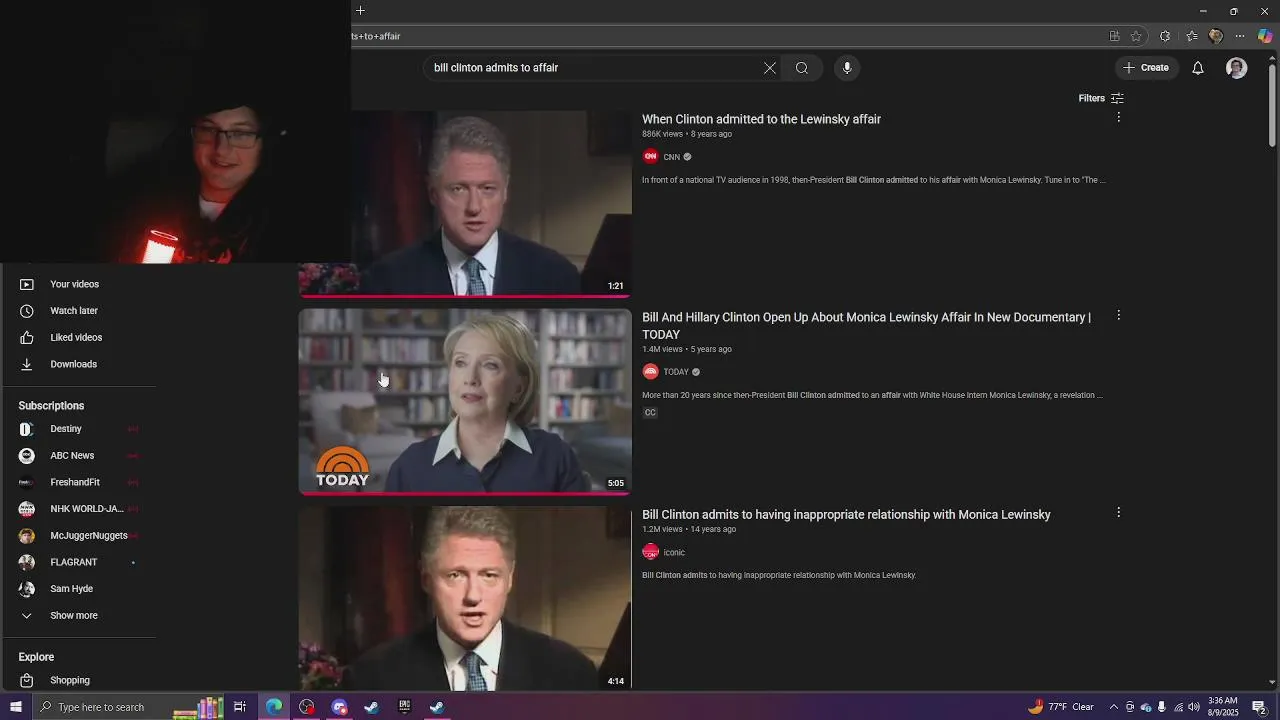
Task: Open the YouTube account avatar menu
Action: (x=1237, y=68)
